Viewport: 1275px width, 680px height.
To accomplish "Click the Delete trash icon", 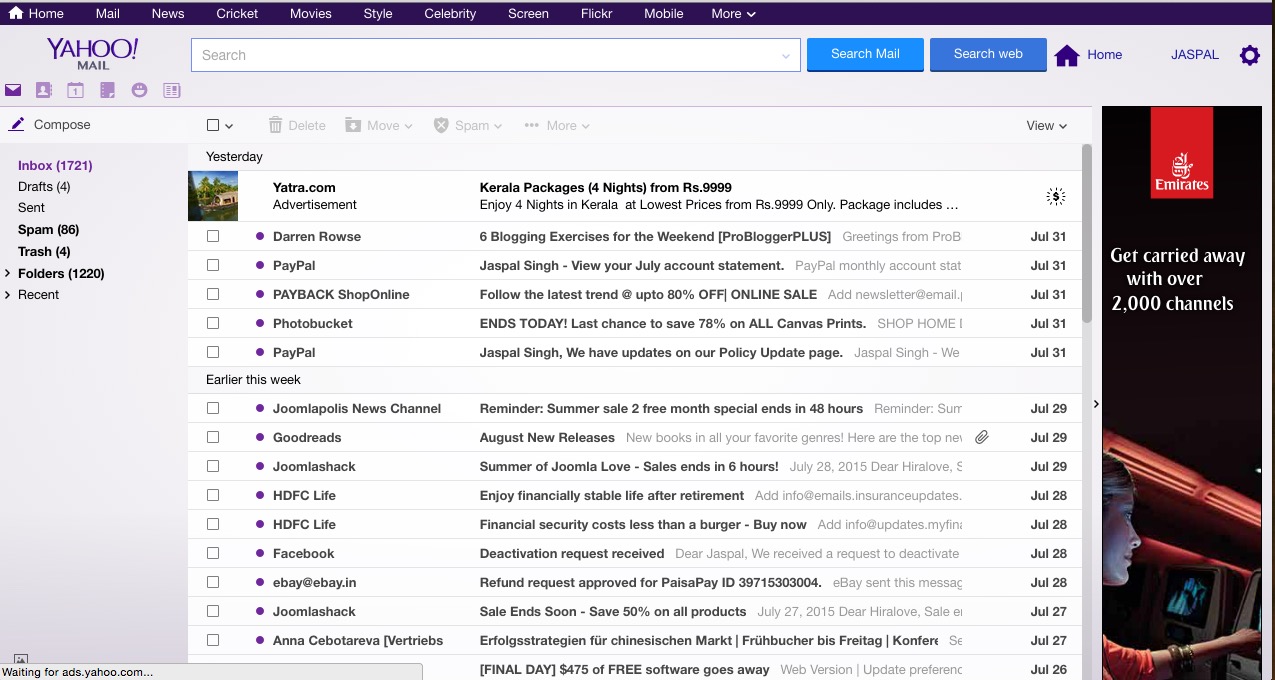I will pos(275,125).
